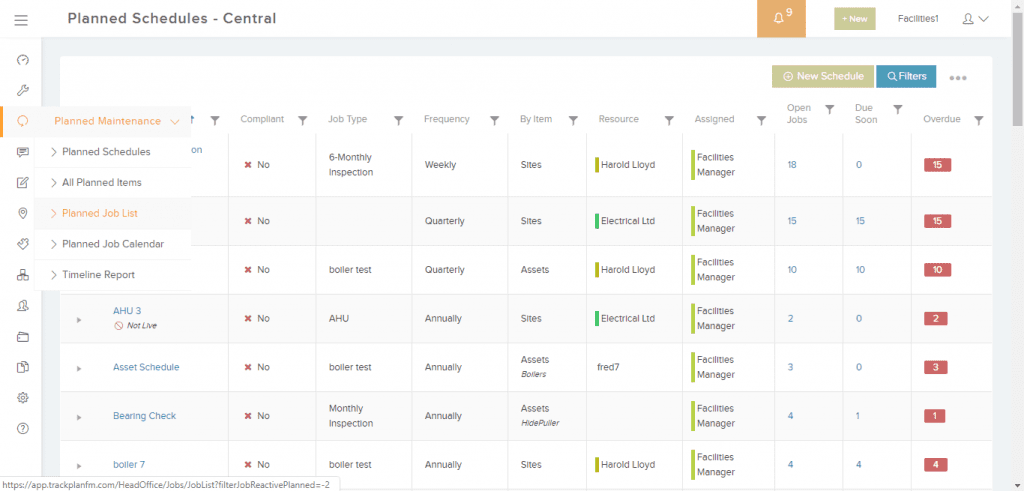The height and width of the screenshot is (491, 1024).
Task: Open the Bearing Check link
Action: [x=144, y=416]
